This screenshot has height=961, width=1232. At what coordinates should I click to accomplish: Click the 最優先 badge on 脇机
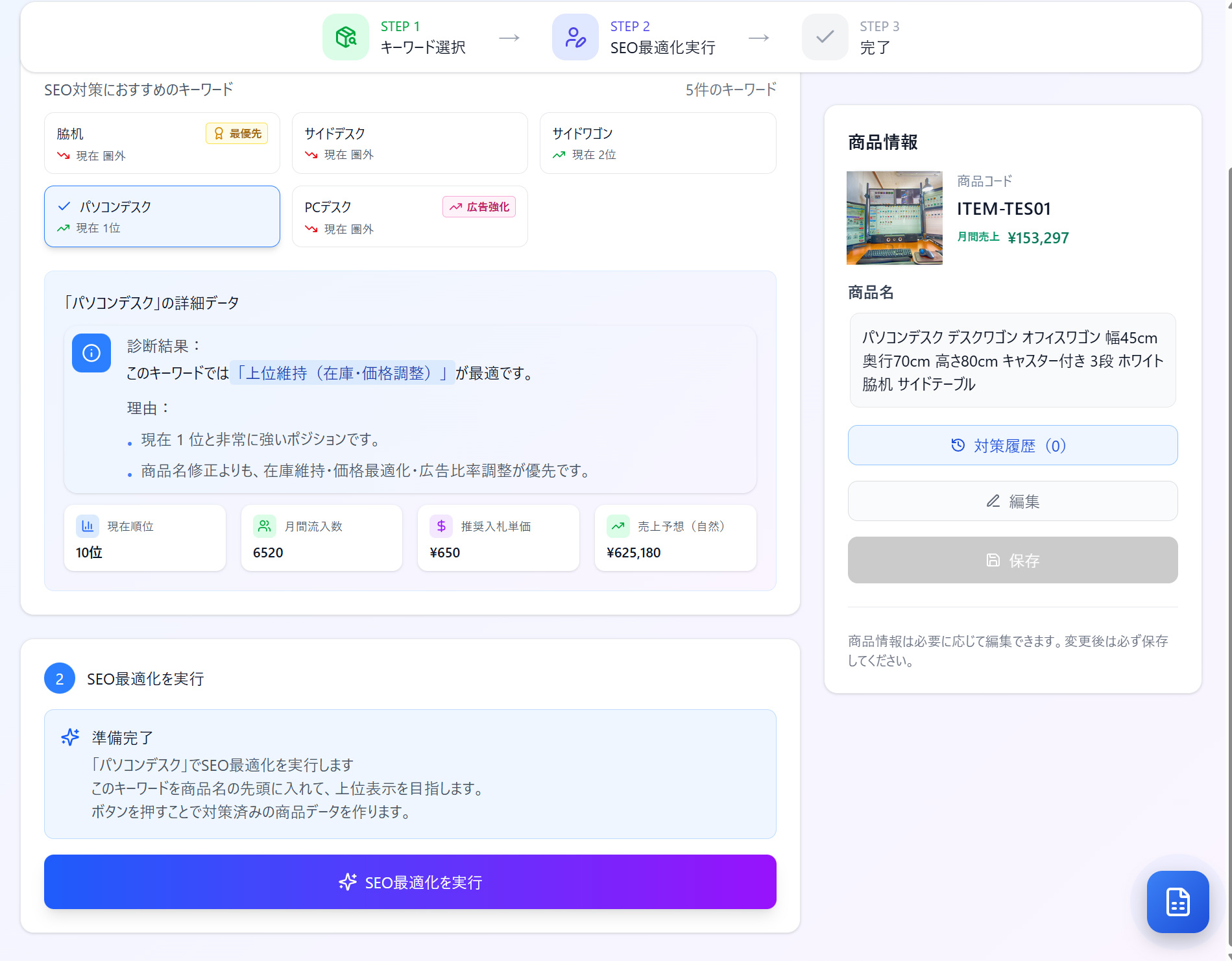click(237, 133)
